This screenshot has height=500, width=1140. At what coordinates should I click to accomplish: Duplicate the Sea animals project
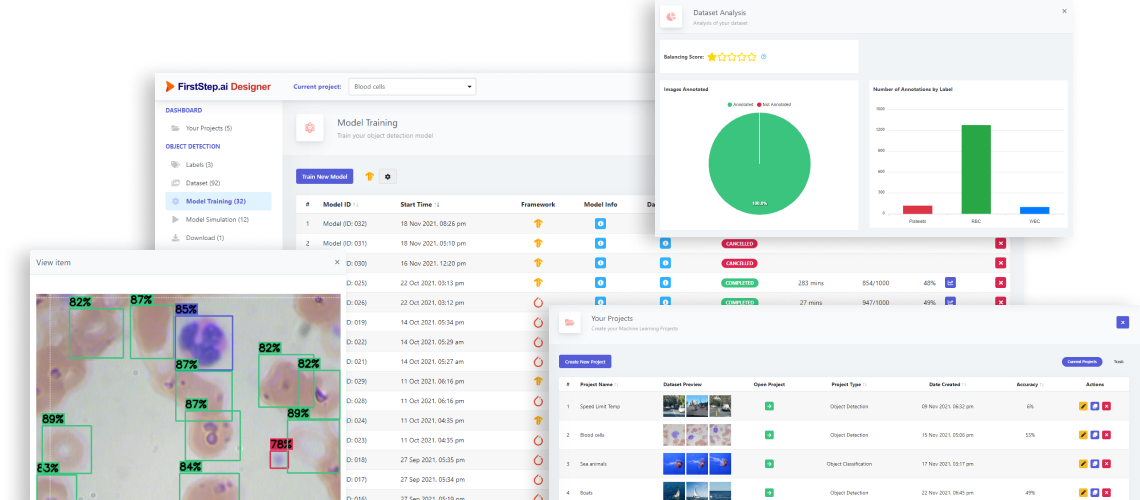click(x=1095, y=464)
